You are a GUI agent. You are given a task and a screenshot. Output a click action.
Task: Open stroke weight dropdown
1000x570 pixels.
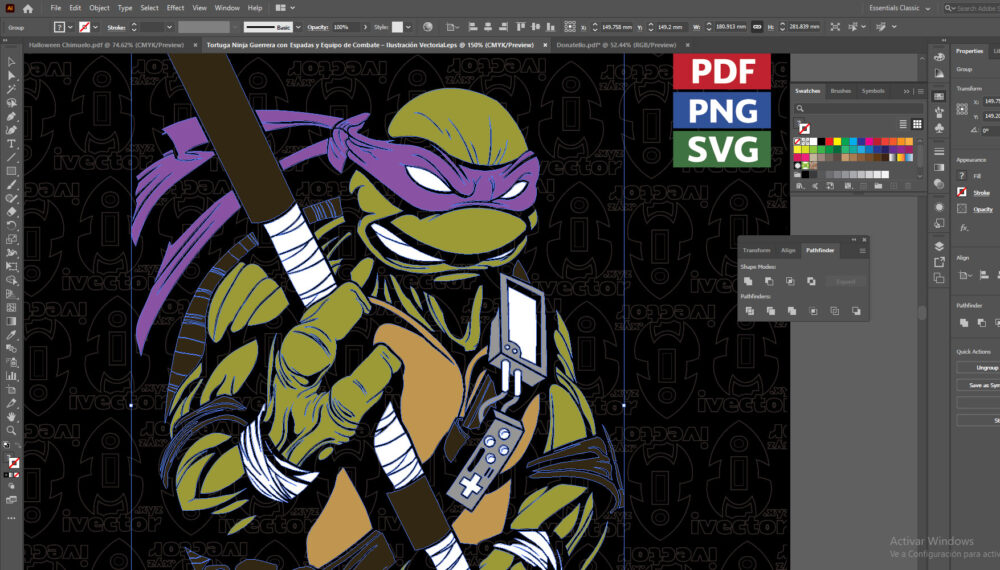pyautogui.click(x=169, y=27)
